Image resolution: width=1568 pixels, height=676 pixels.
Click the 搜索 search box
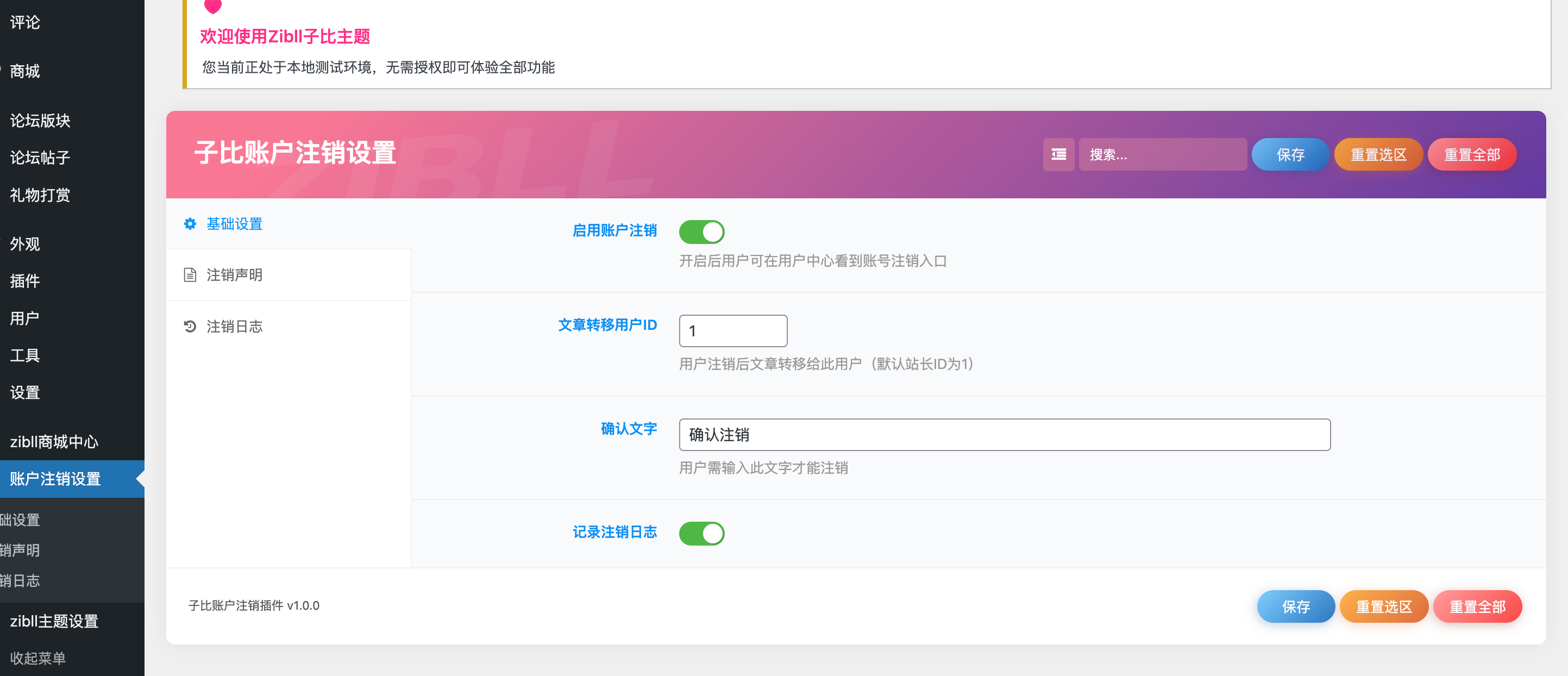coord(1163,155)
